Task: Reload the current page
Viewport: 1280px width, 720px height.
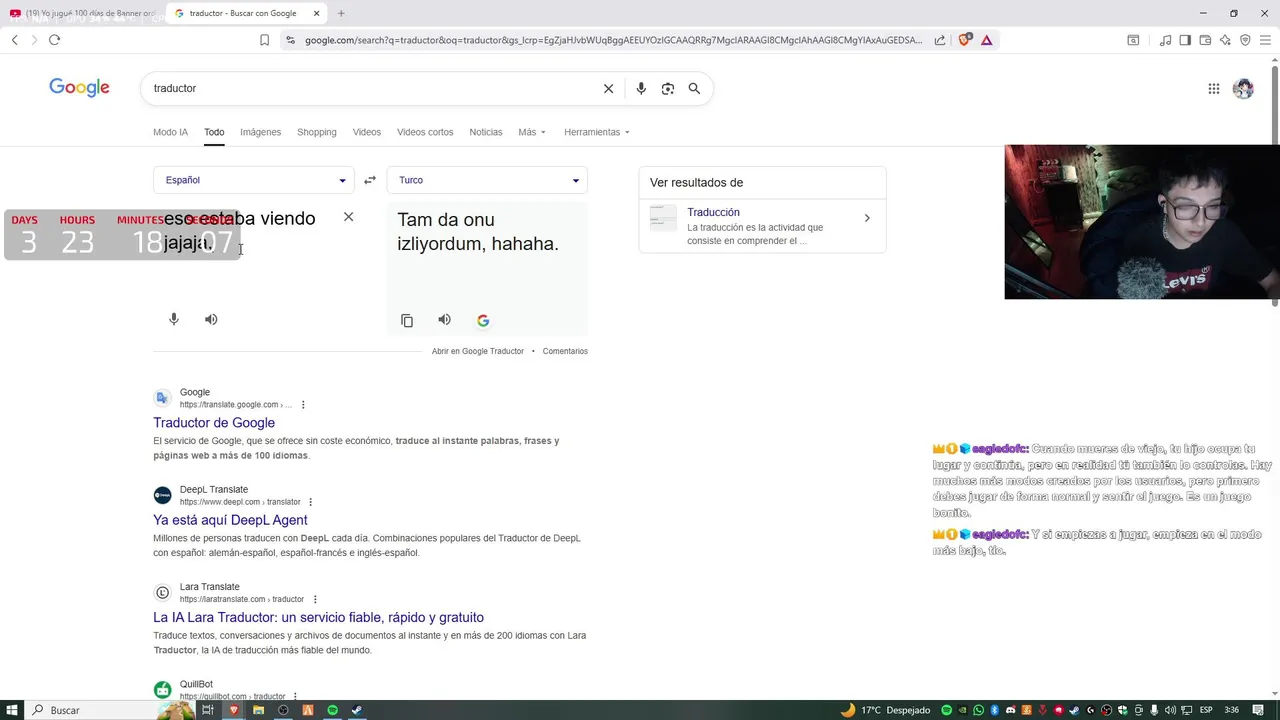Action: [54, 40]
